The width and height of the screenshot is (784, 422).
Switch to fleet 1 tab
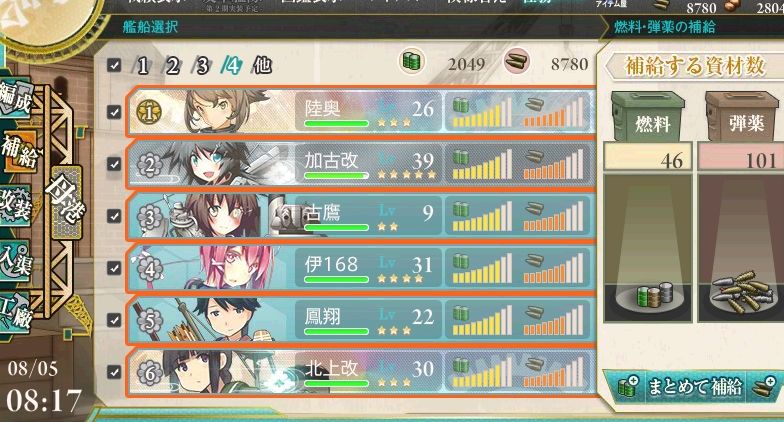pyautogui.click(x=142, y=66)
